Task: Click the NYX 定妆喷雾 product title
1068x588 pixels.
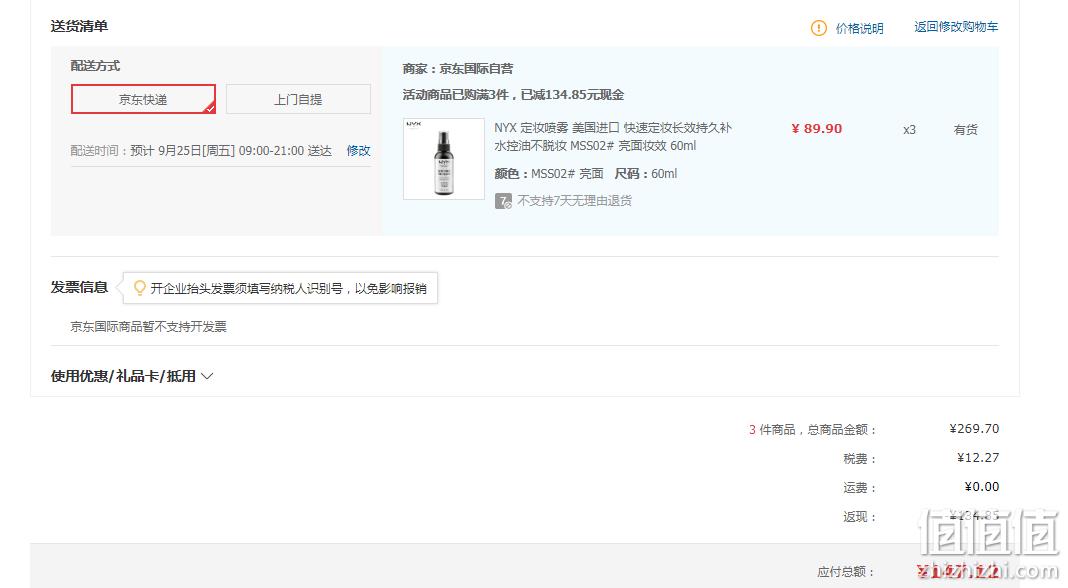Action: point(613,136)
